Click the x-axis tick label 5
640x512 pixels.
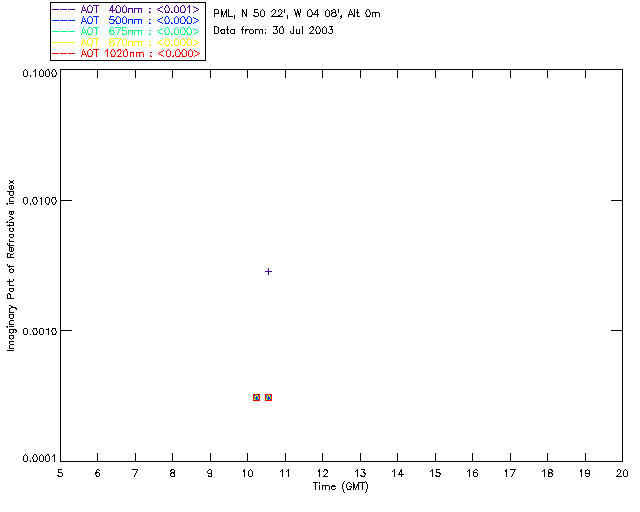60,473
